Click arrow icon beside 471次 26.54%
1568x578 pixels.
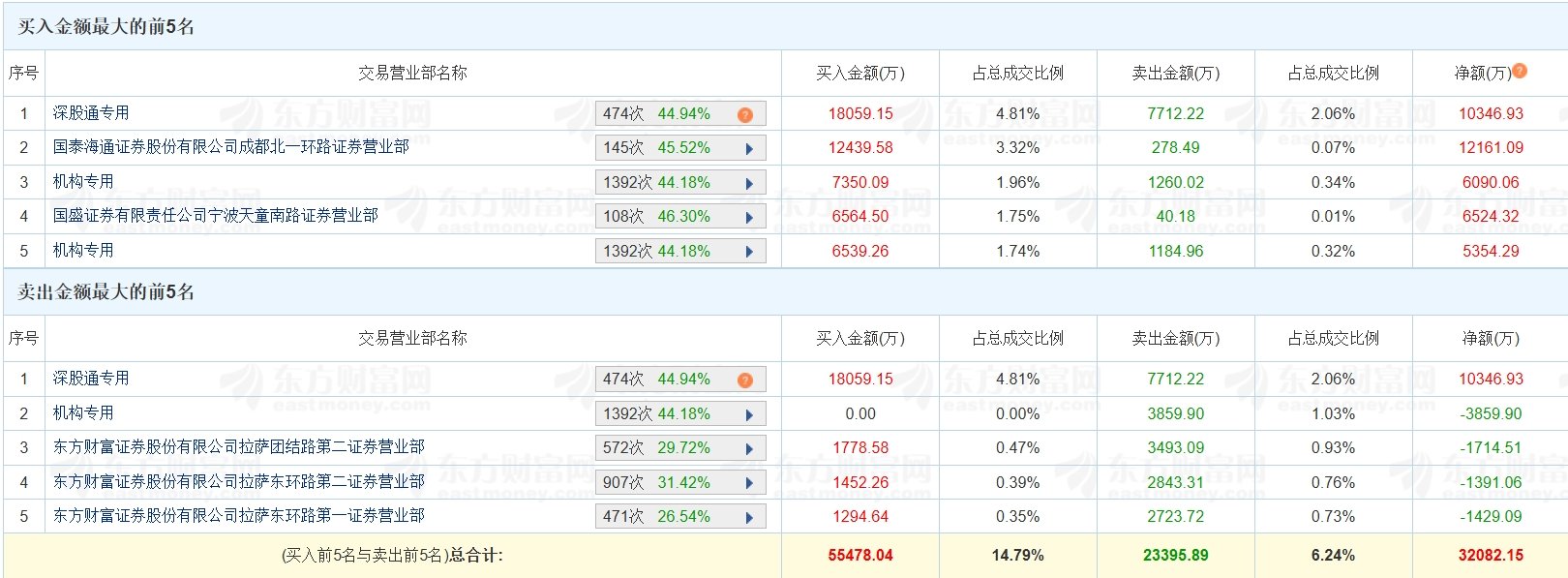(749, 517)
